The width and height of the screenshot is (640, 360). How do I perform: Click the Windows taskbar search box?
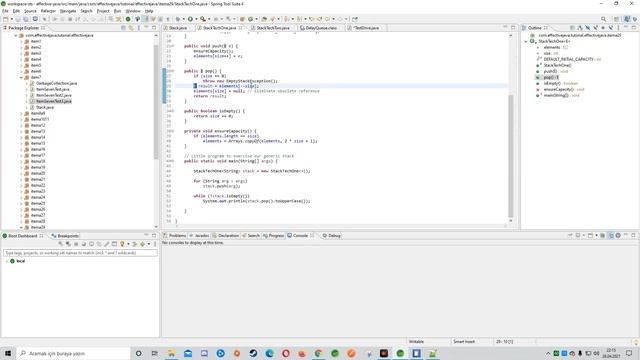(x=73, y=353)
